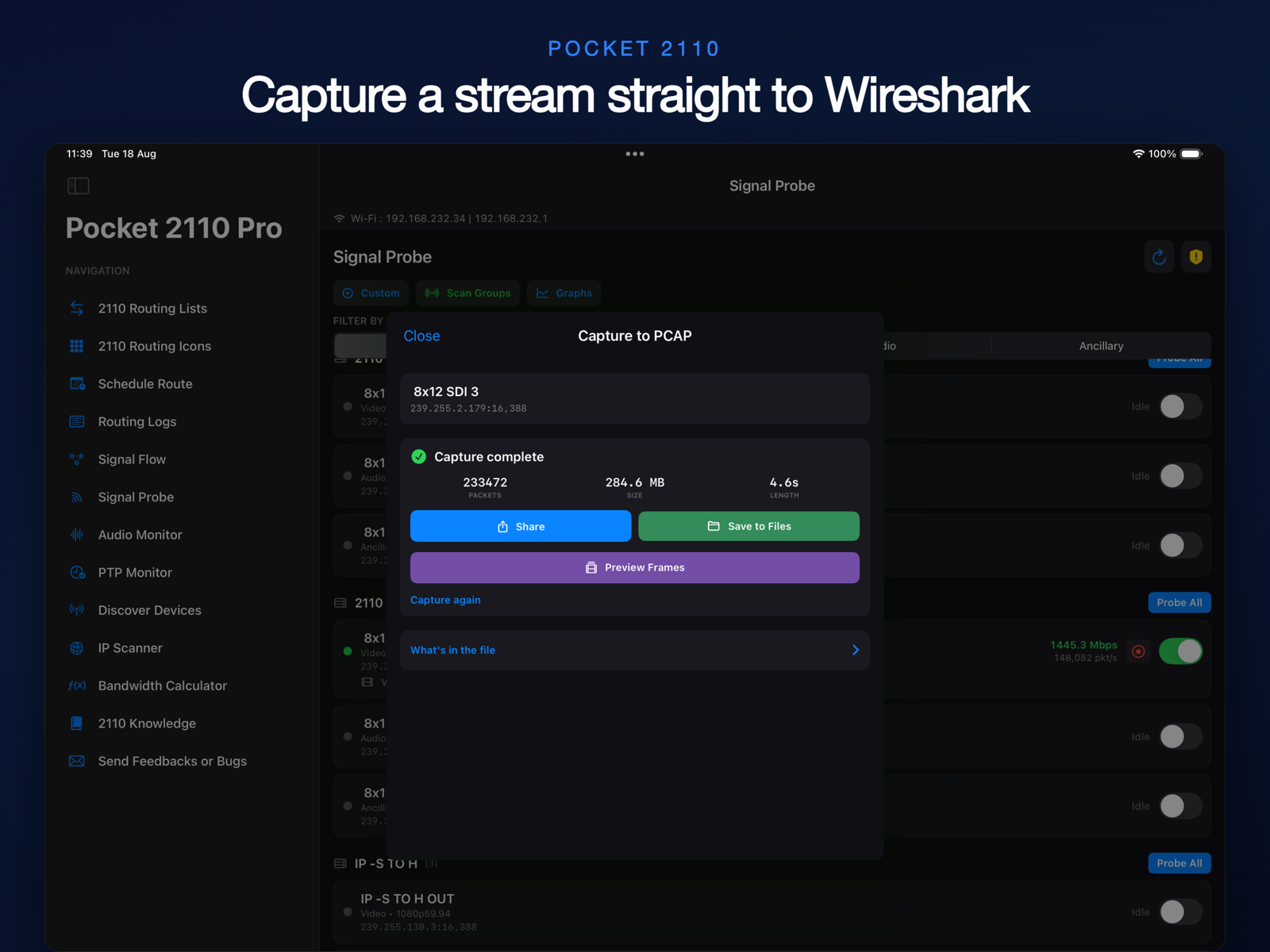Click the Send Feedbacks envelope icon
Viewport: 1270px width, 952px height.
click(77, 762)
